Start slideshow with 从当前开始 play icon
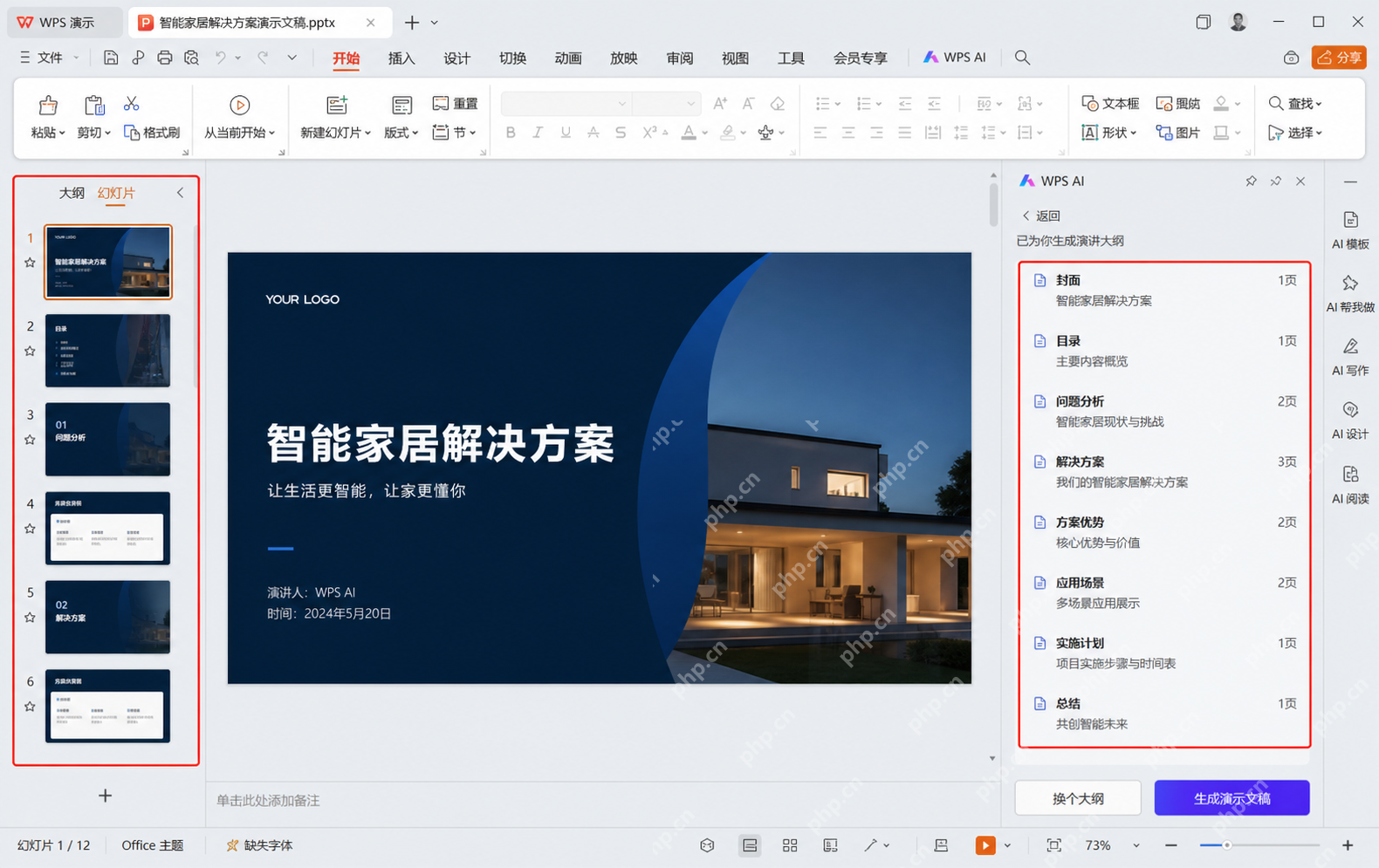This screenshot has height=868, width=1379. pos(239,106)
